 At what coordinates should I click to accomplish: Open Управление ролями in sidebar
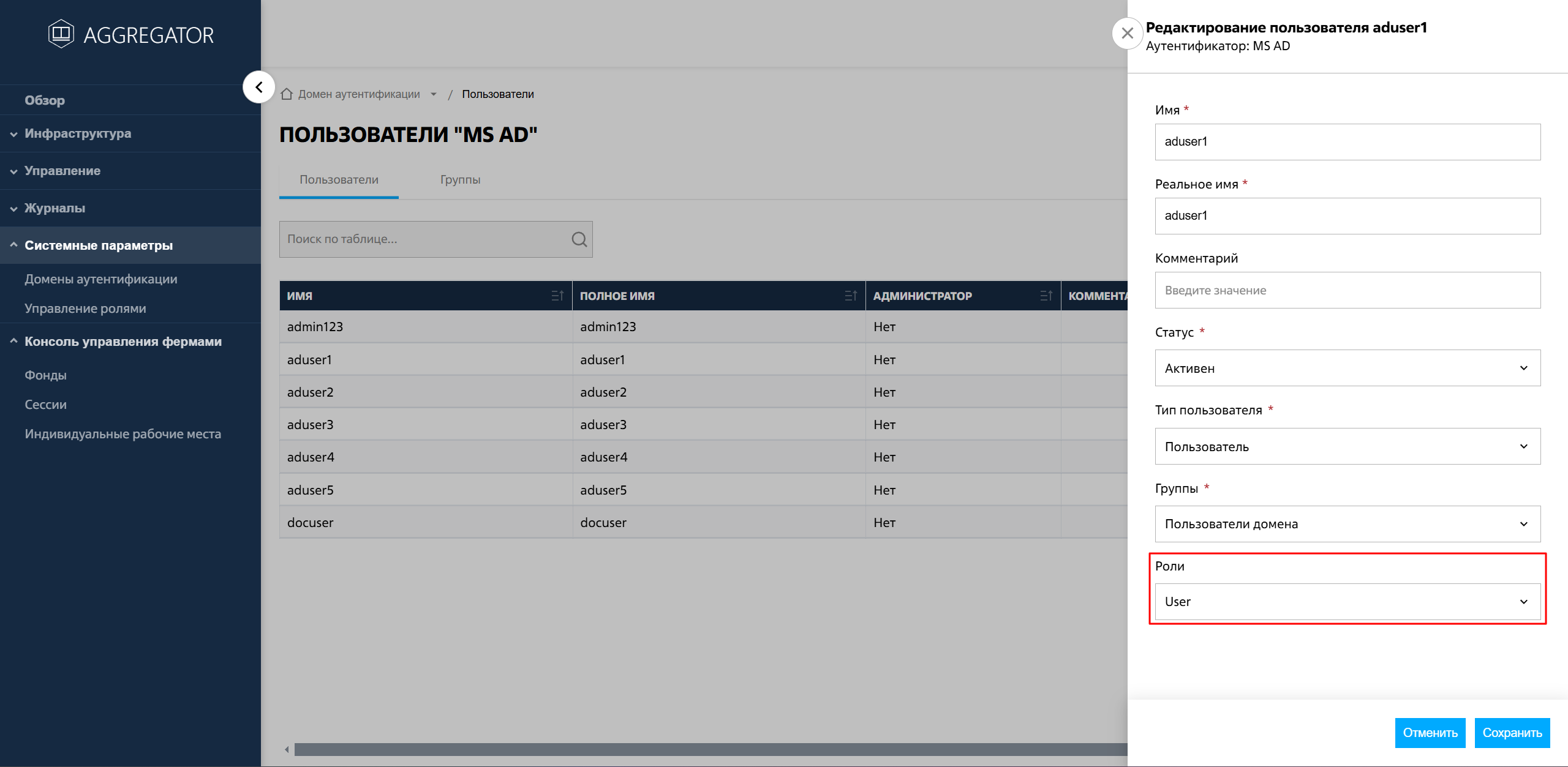pos(85,309)
